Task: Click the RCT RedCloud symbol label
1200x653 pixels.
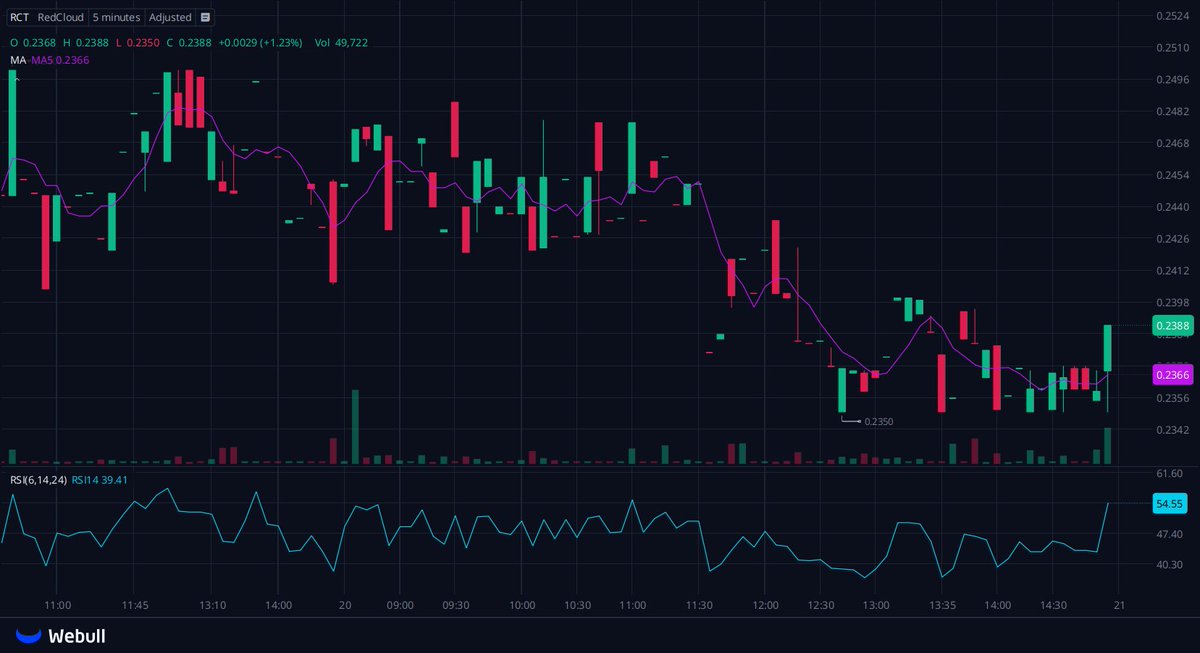Action: point(46,17)
